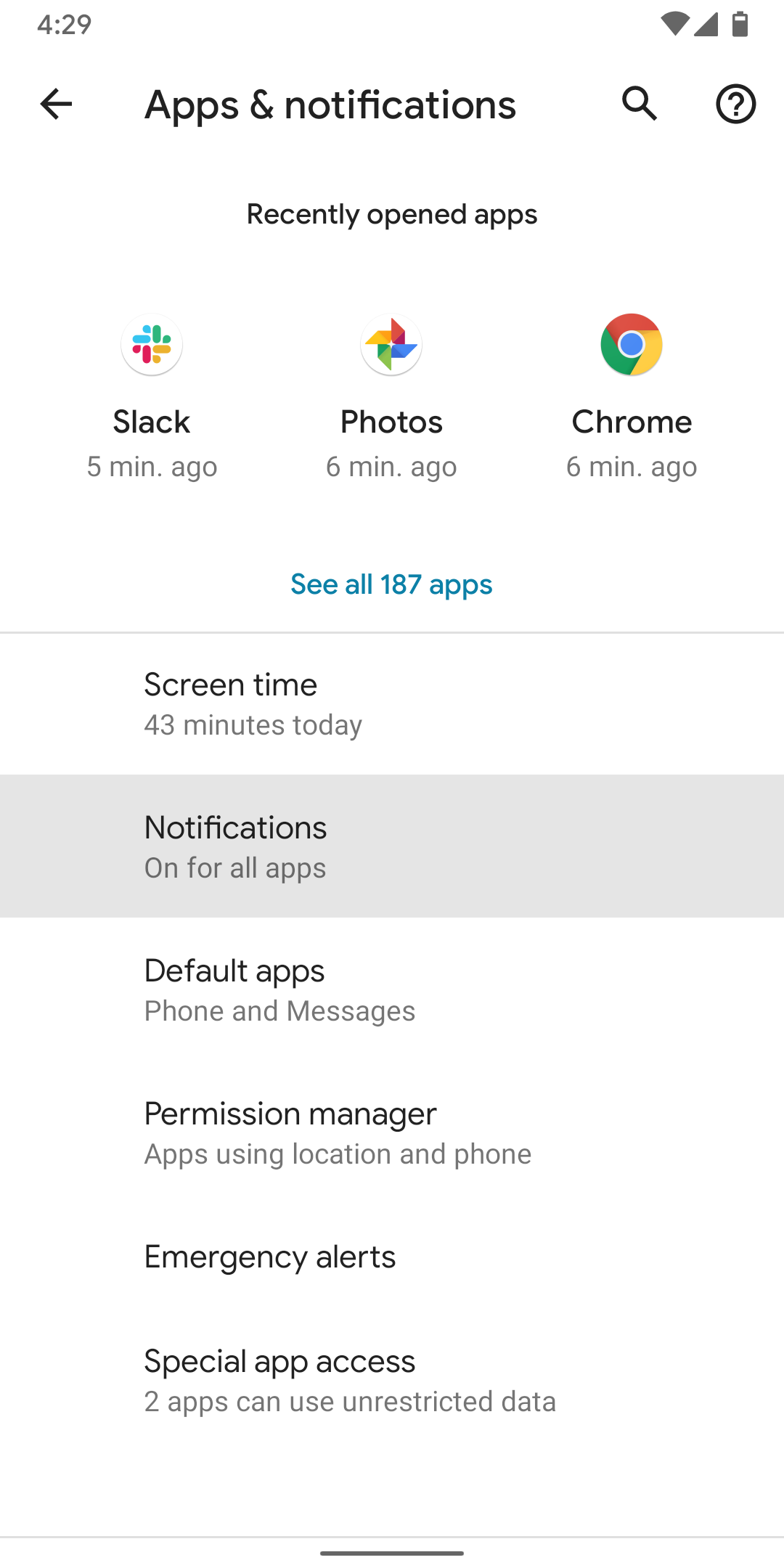The width and height of the screenshot is (784, 1568).
Task: Select Emergency alerts option
Action: [x=392, y=1257]
